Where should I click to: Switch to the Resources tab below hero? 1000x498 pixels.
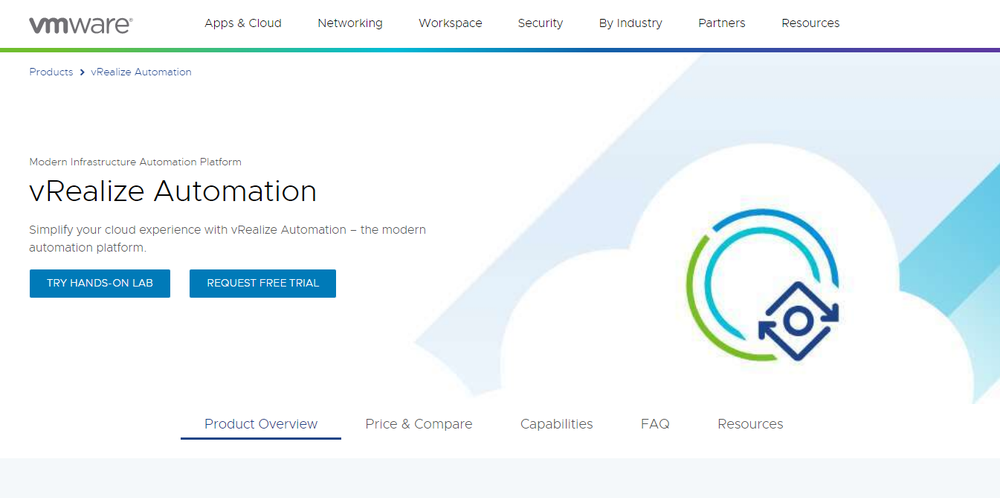[750, 424]
